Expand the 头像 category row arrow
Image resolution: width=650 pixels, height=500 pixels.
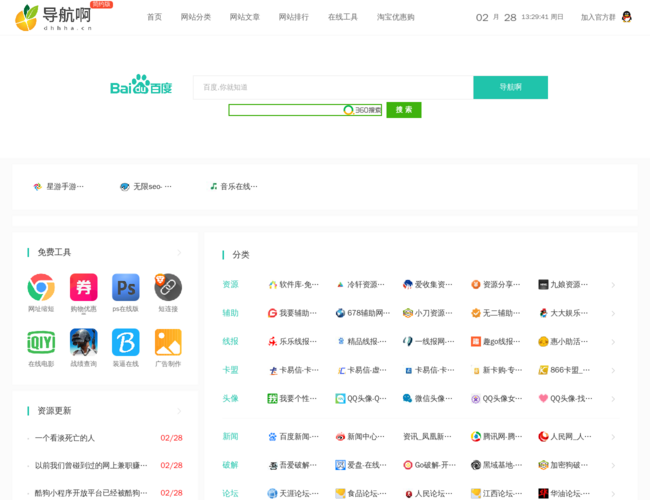pyautogui.click(x=613, y=399)
